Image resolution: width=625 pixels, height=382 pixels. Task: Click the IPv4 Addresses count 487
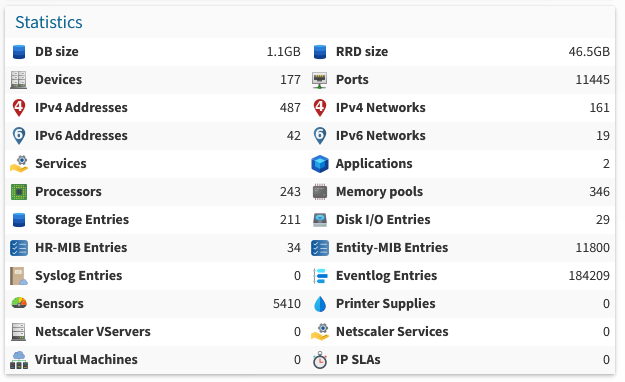[x=290, y=108]
